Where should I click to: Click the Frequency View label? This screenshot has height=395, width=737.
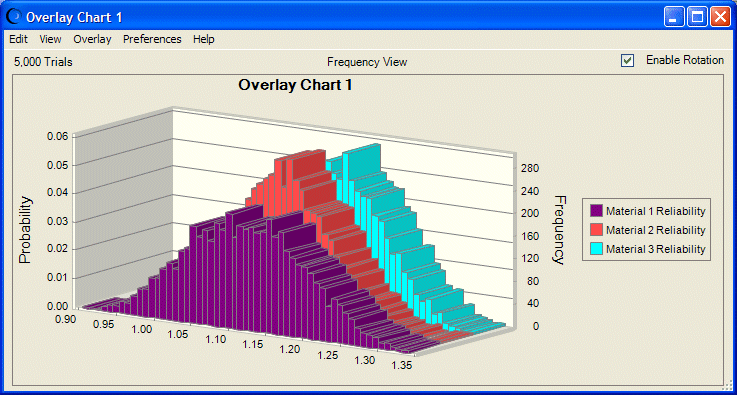tap(367, 62)
